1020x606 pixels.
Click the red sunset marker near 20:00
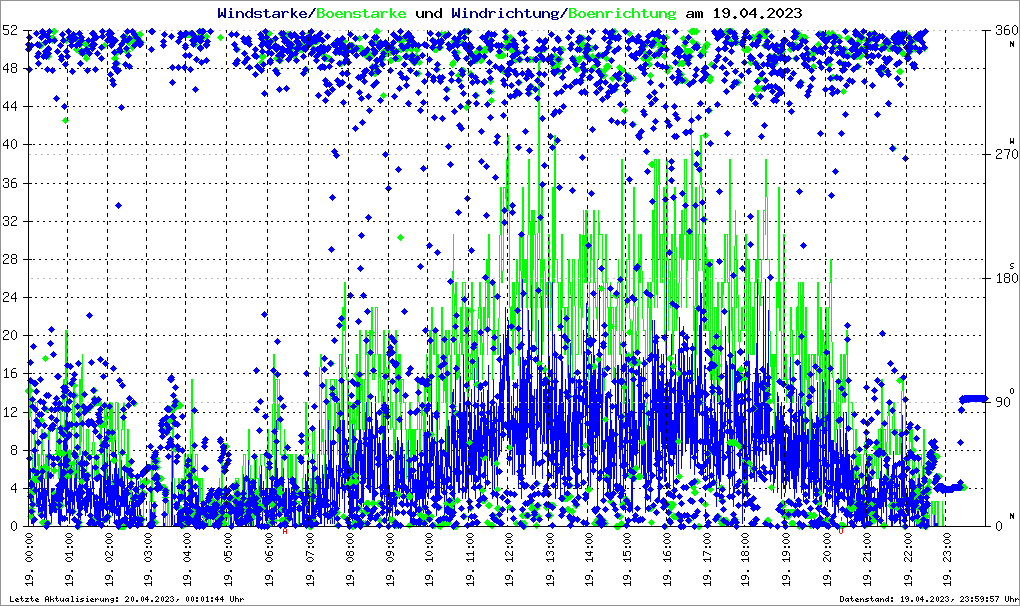pyautogui.click(x=842, y=531)
